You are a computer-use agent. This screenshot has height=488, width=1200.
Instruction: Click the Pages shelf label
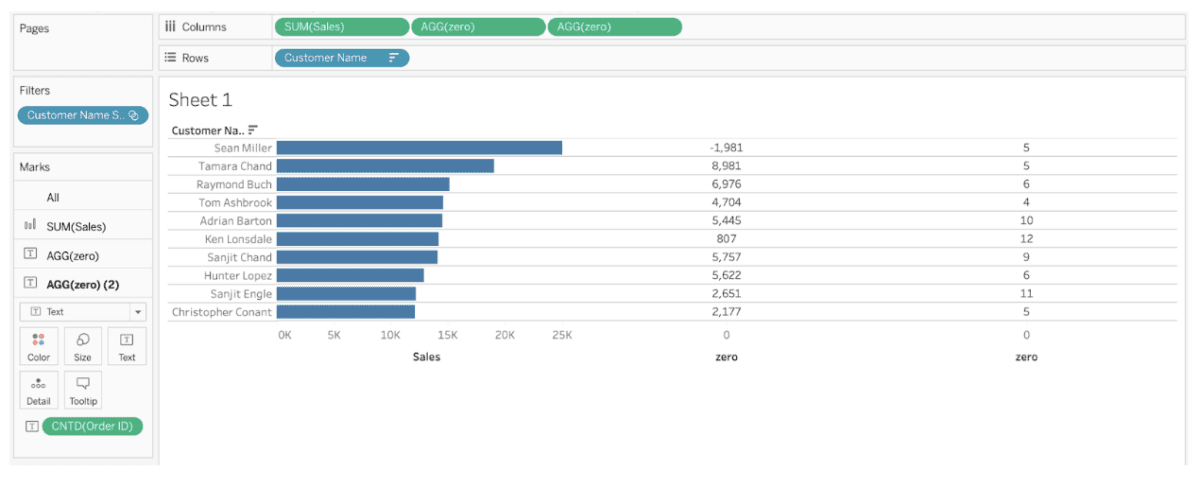point(34,28)
